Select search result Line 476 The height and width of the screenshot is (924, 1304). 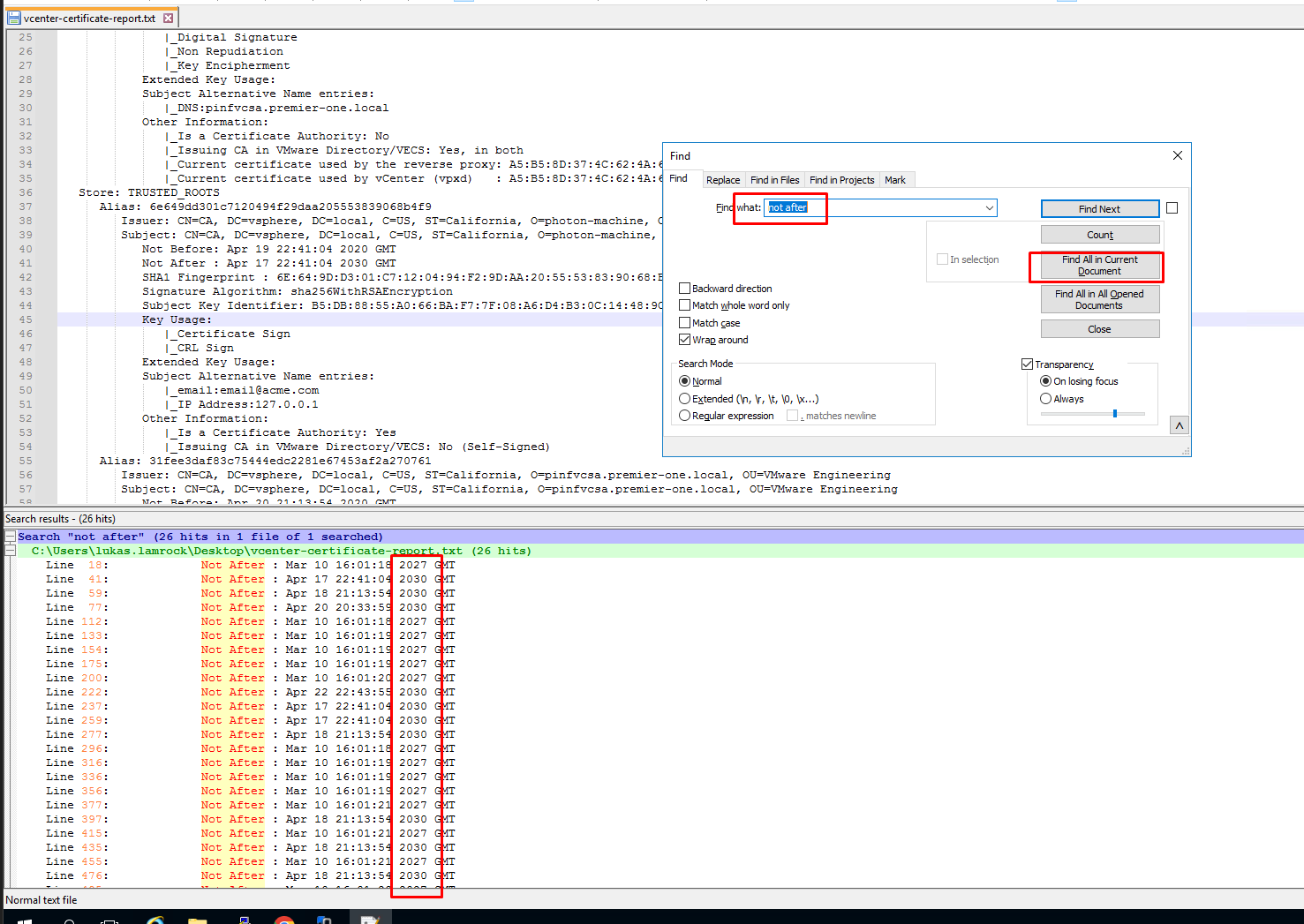251,875
